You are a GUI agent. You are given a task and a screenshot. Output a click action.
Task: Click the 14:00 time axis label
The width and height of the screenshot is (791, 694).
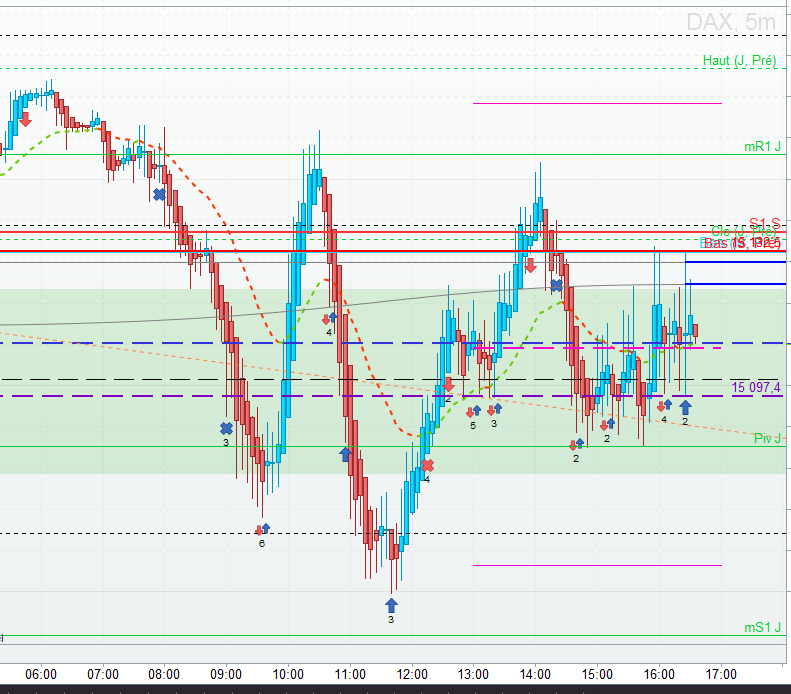(x=535, y=674)
